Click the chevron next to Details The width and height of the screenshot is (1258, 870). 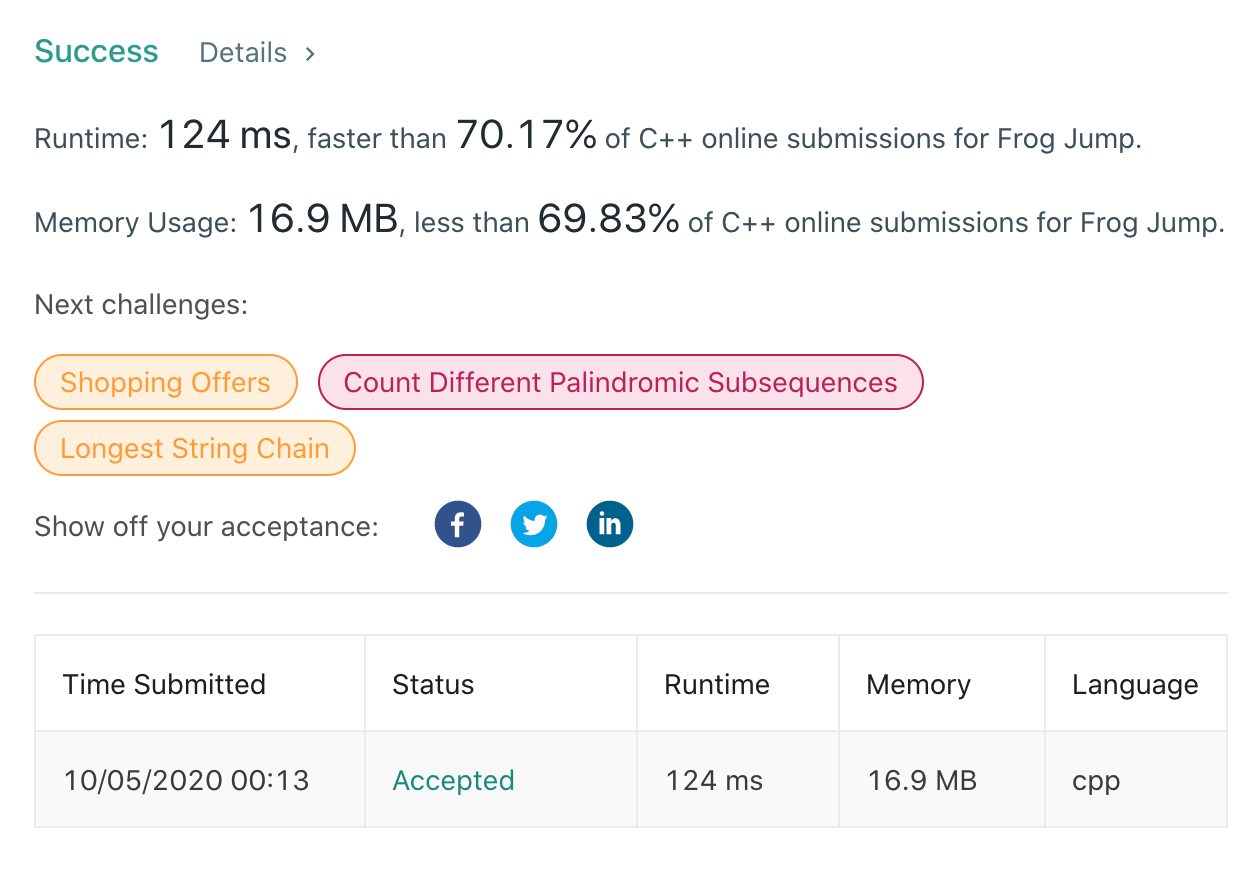[x=309, y=53]
